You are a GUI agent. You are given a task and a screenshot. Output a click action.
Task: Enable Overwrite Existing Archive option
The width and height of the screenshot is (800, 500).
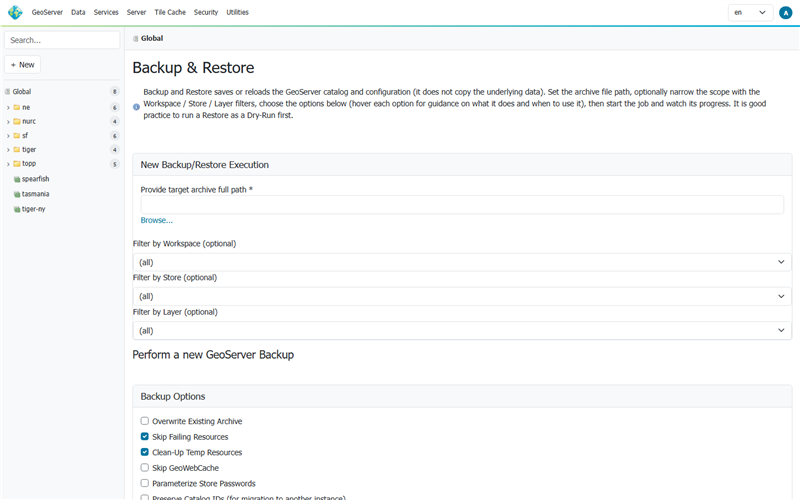pos(145,421)
